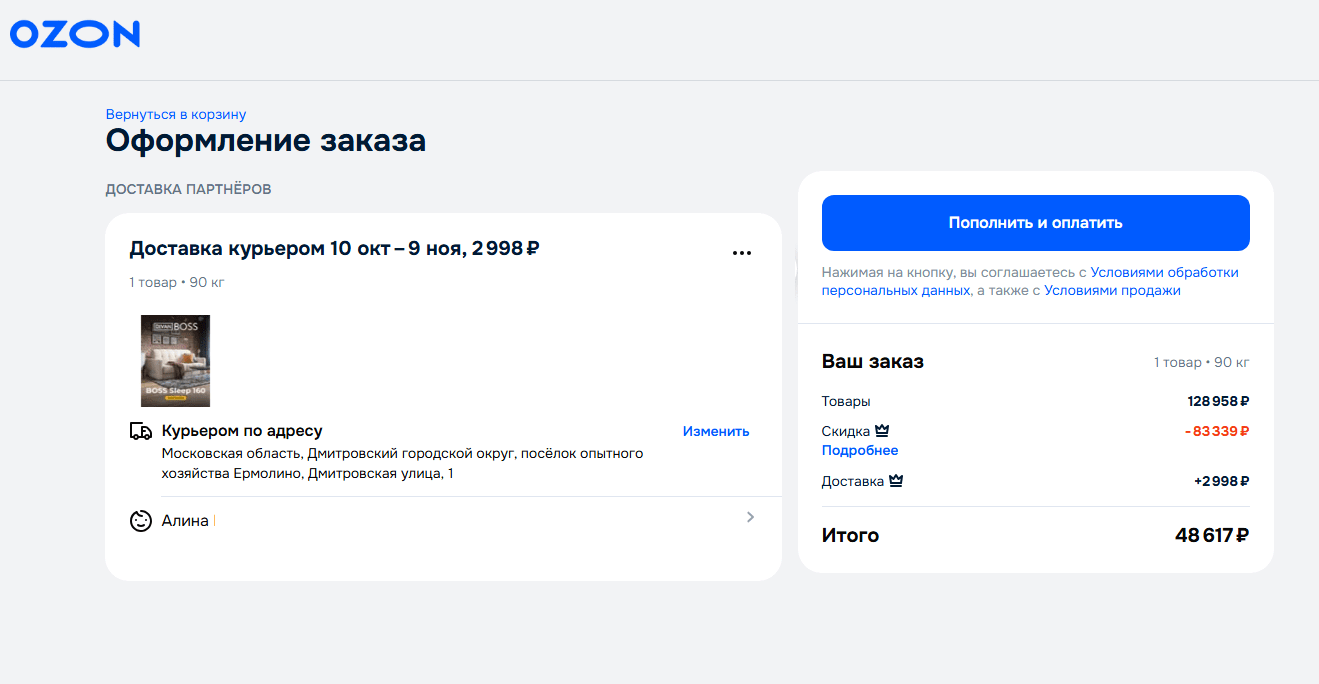
Task: Click the OZON logo
Action: coord(74,33)
